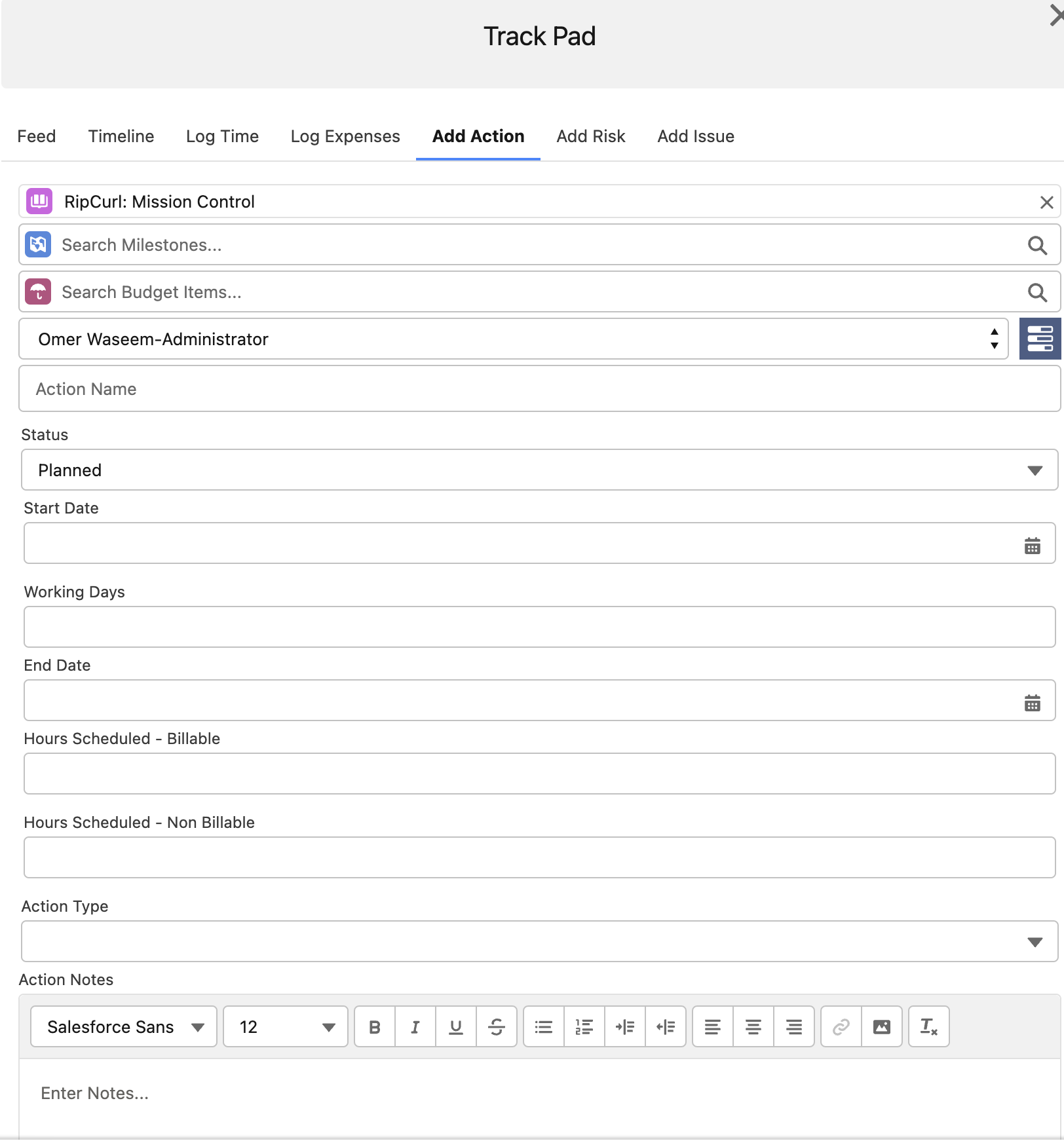
Task: Click the Action Name input field
Action: pos(539,388)
